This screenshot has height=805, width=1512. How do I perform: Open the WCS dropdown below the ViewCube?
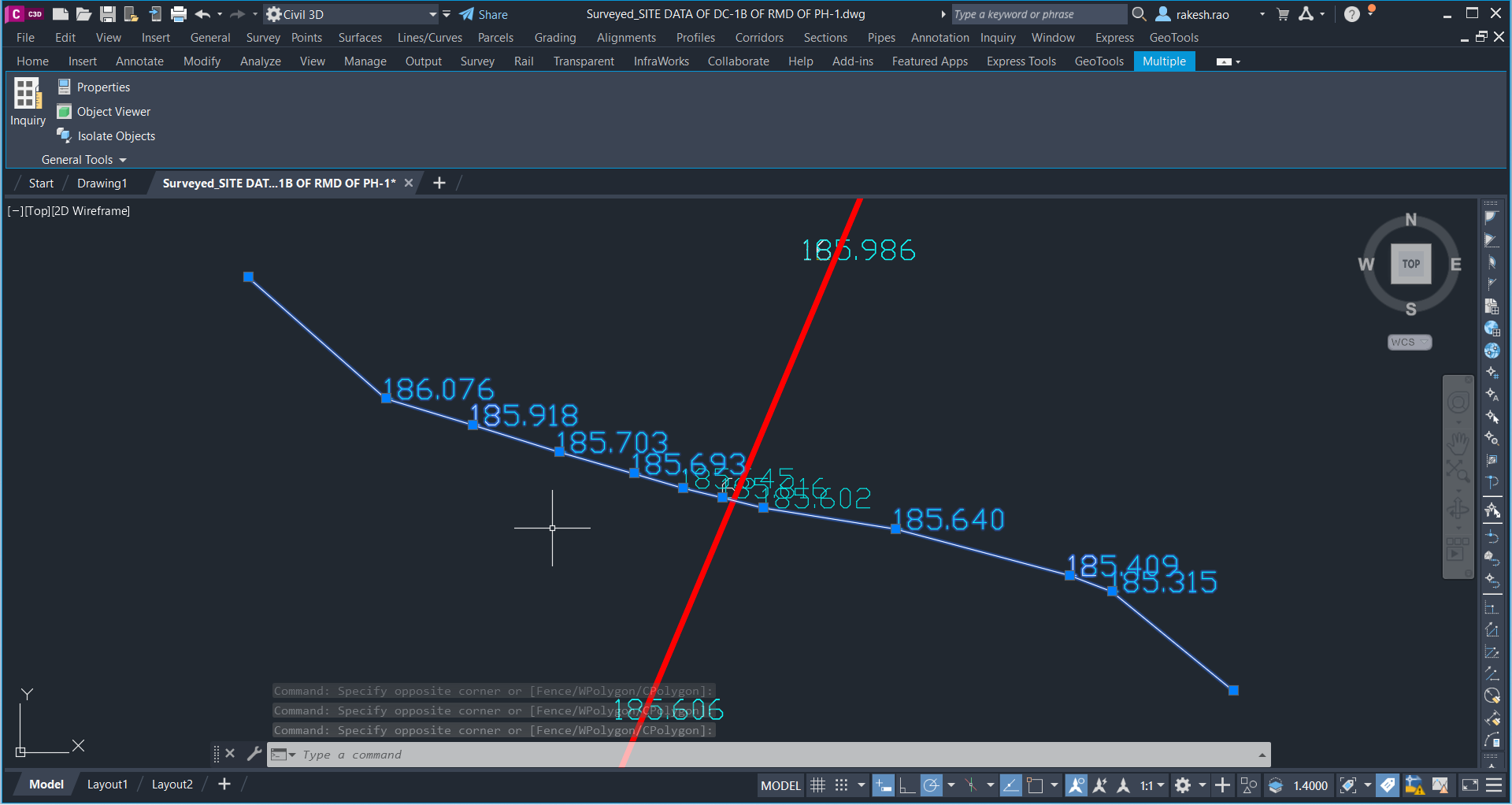pos(1409,342)
